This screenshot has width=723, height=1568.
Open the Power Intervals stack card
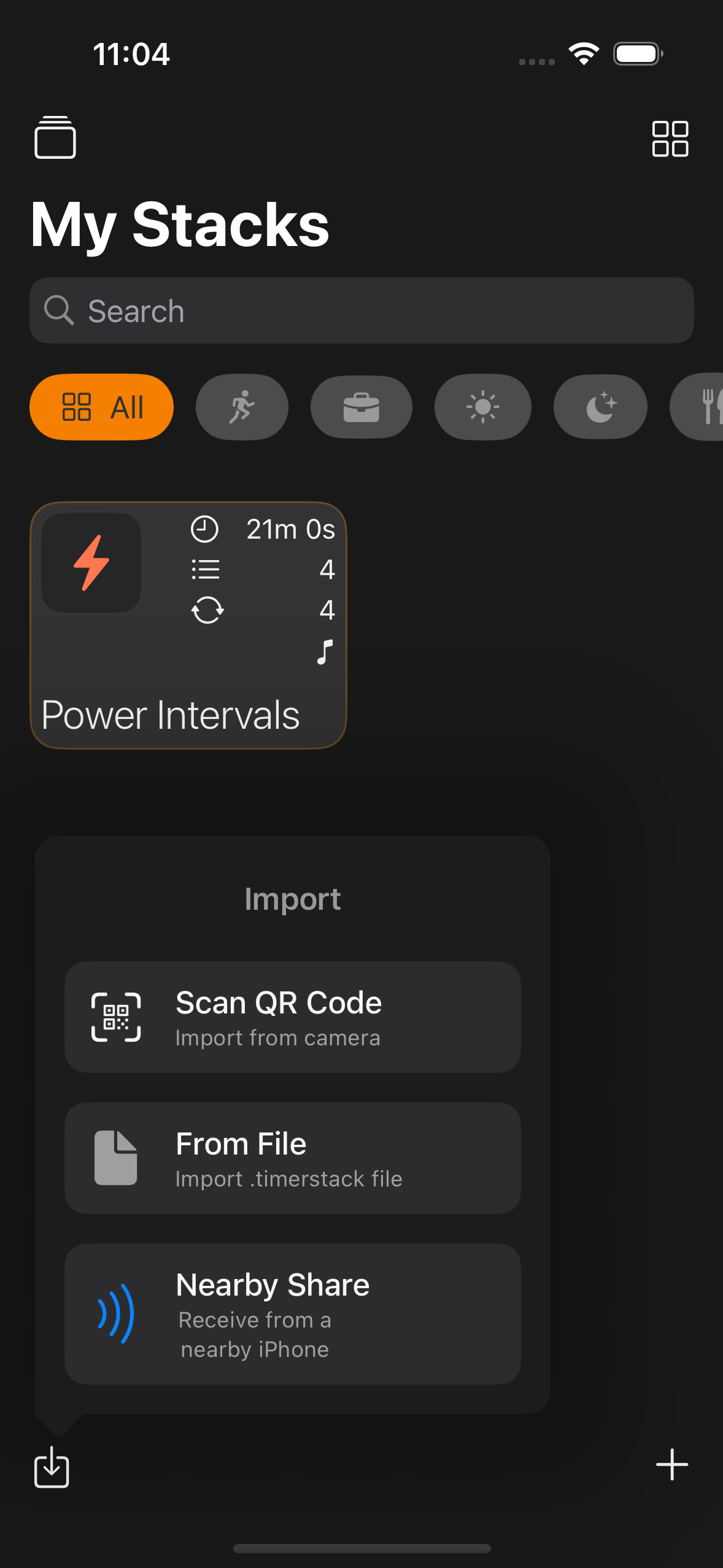coord(188,625)
